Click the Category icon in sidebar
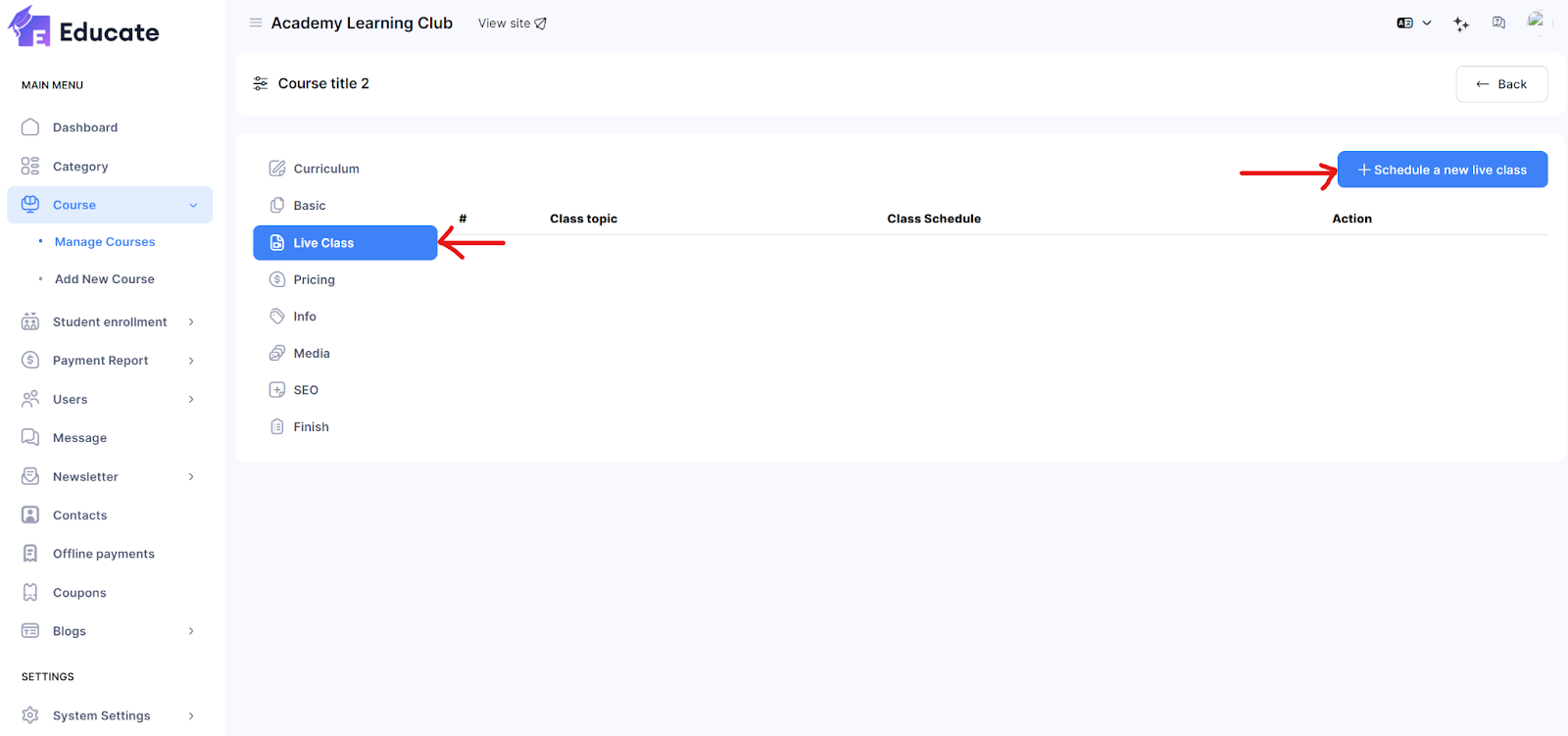Image resolution: width=1568 pixels, height=736 pixels. click(30, 167)
